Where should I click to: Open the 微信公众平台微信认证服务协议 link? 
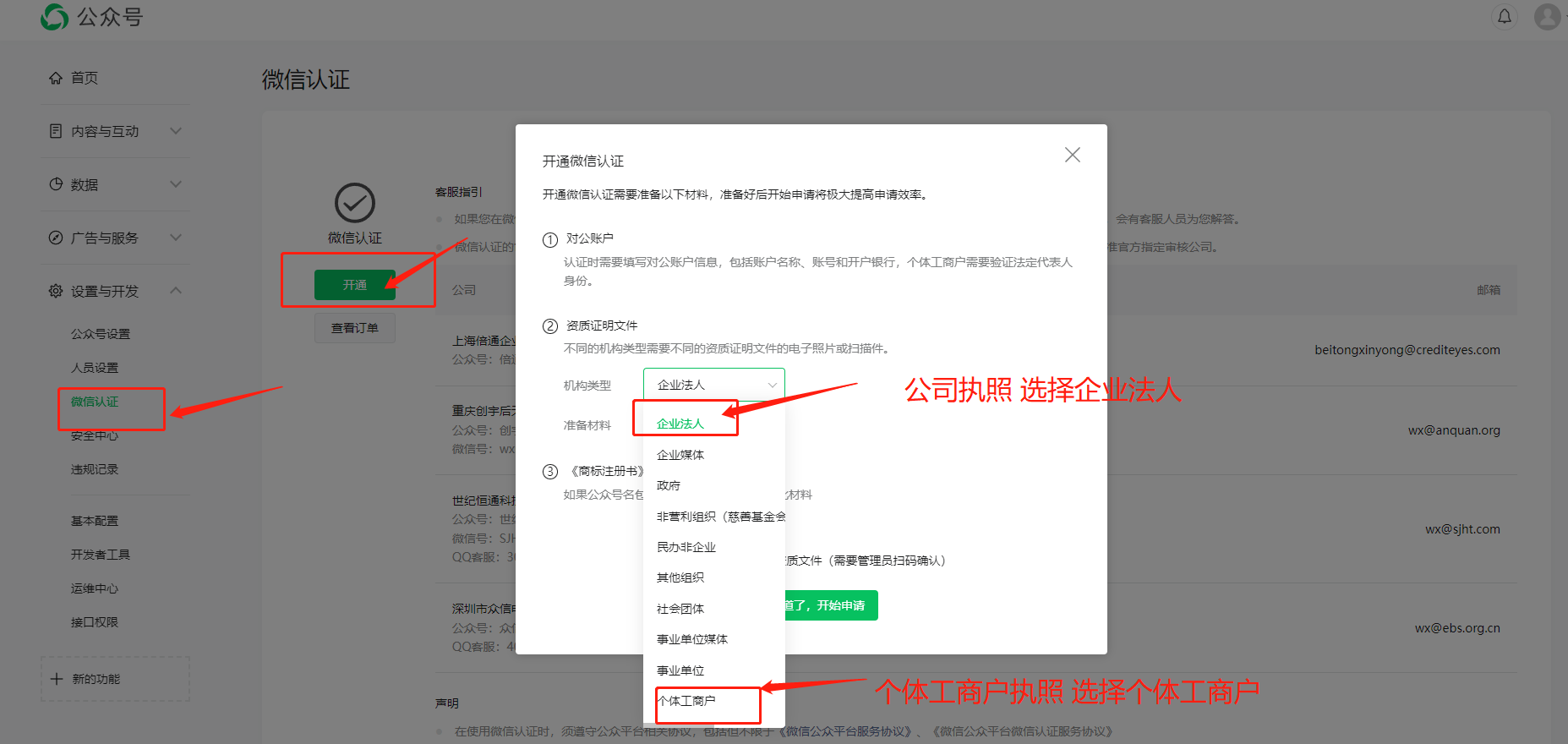point(1022,731)
